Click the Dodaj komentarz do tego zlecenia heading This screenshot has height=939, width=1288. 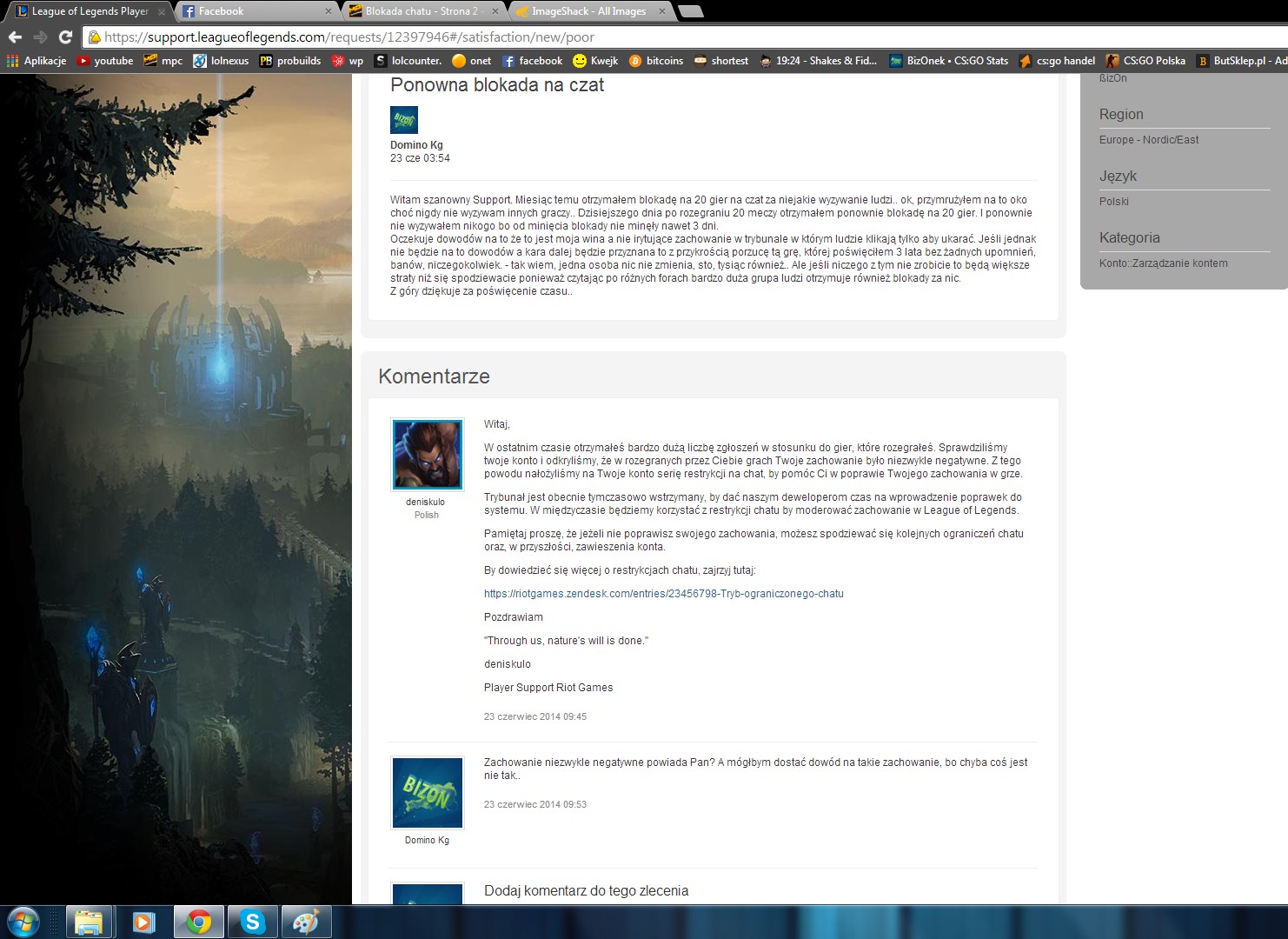pyautogui.click(x=586, y=891)
